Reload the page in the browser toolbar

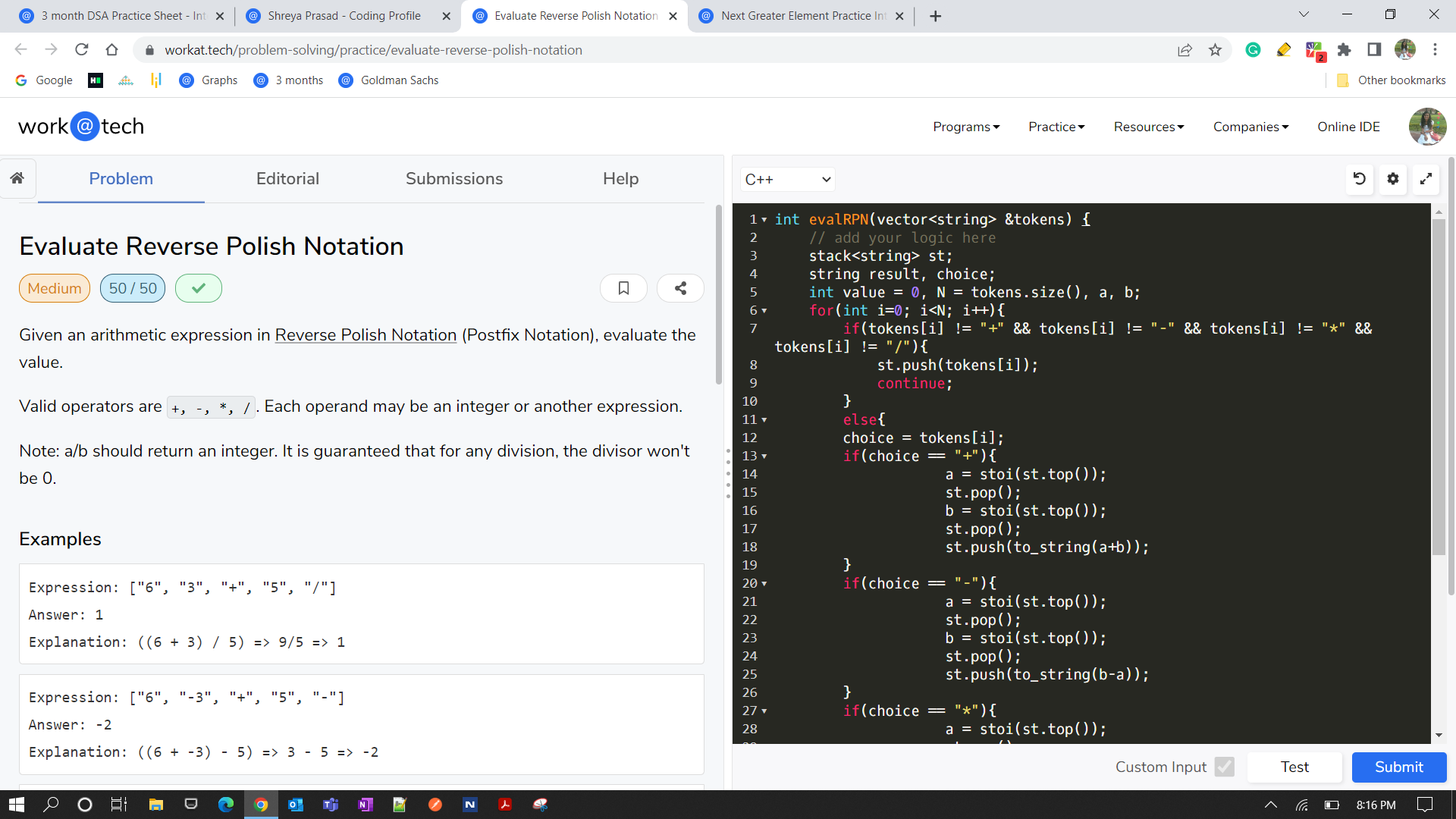(82, 50)
